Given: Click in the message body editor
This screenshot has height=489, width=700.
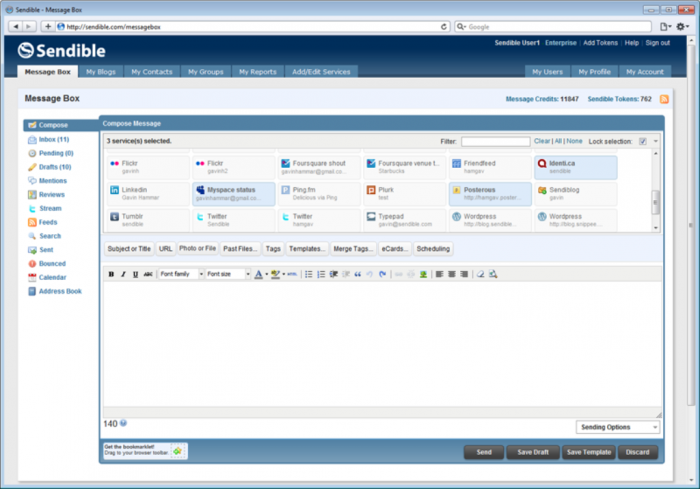Looking at the screenshot, I should (382, 344).
